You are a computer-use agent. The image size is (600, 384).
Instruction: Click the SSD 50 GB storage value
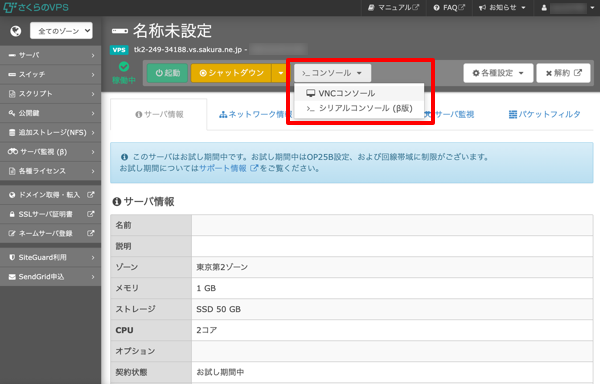(x=218, y=309)
